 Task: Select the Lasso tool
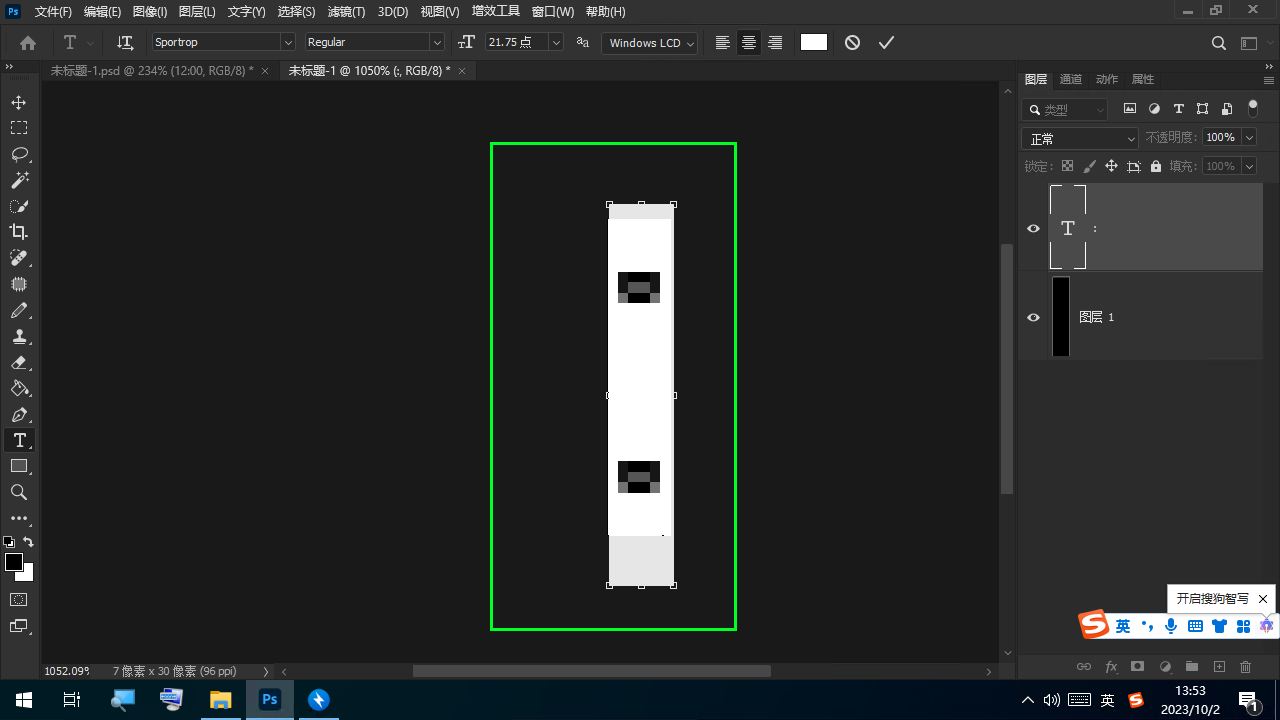point(19,154)
